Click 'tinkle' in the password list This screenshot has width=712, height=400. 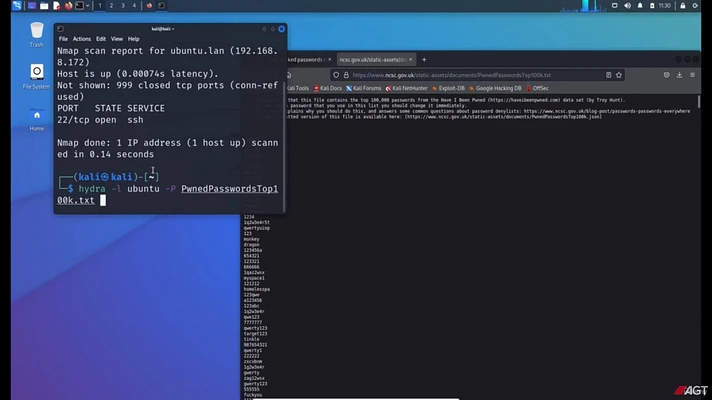(252, 339)
